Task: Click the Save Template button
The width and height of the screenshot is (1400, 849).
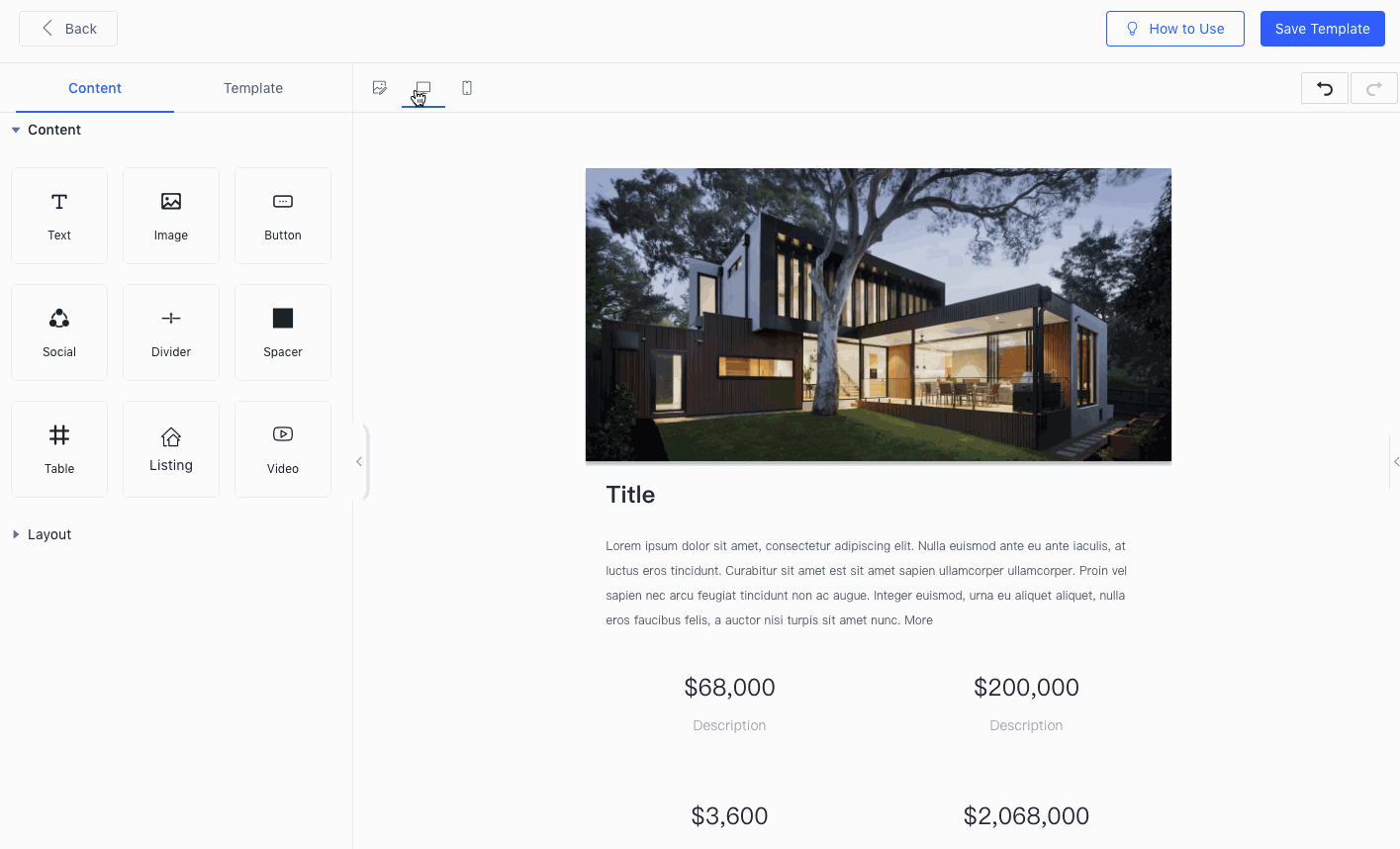Action: [x=1322, y=29]
